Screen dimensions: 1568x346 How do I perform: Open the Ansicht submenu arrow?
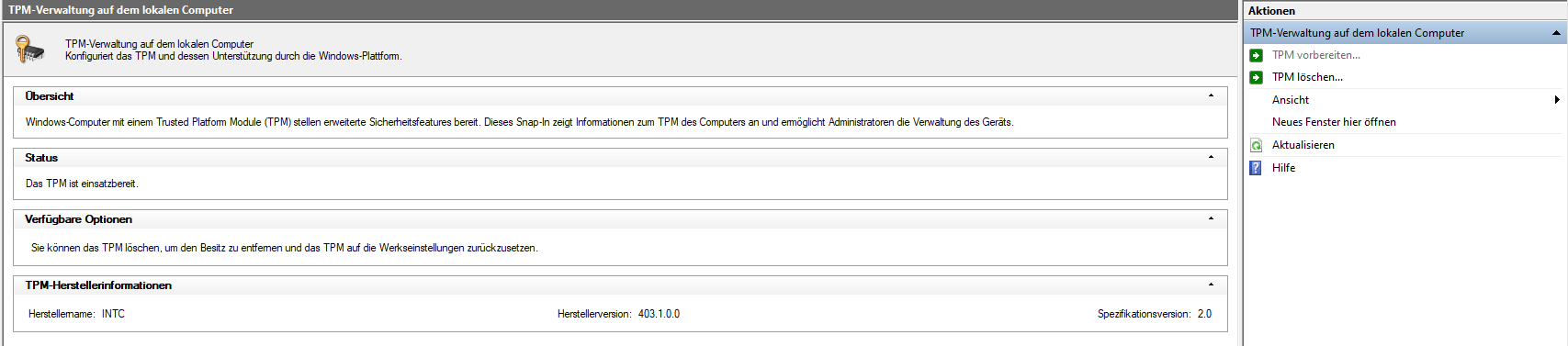click(x=1557, y=99)
